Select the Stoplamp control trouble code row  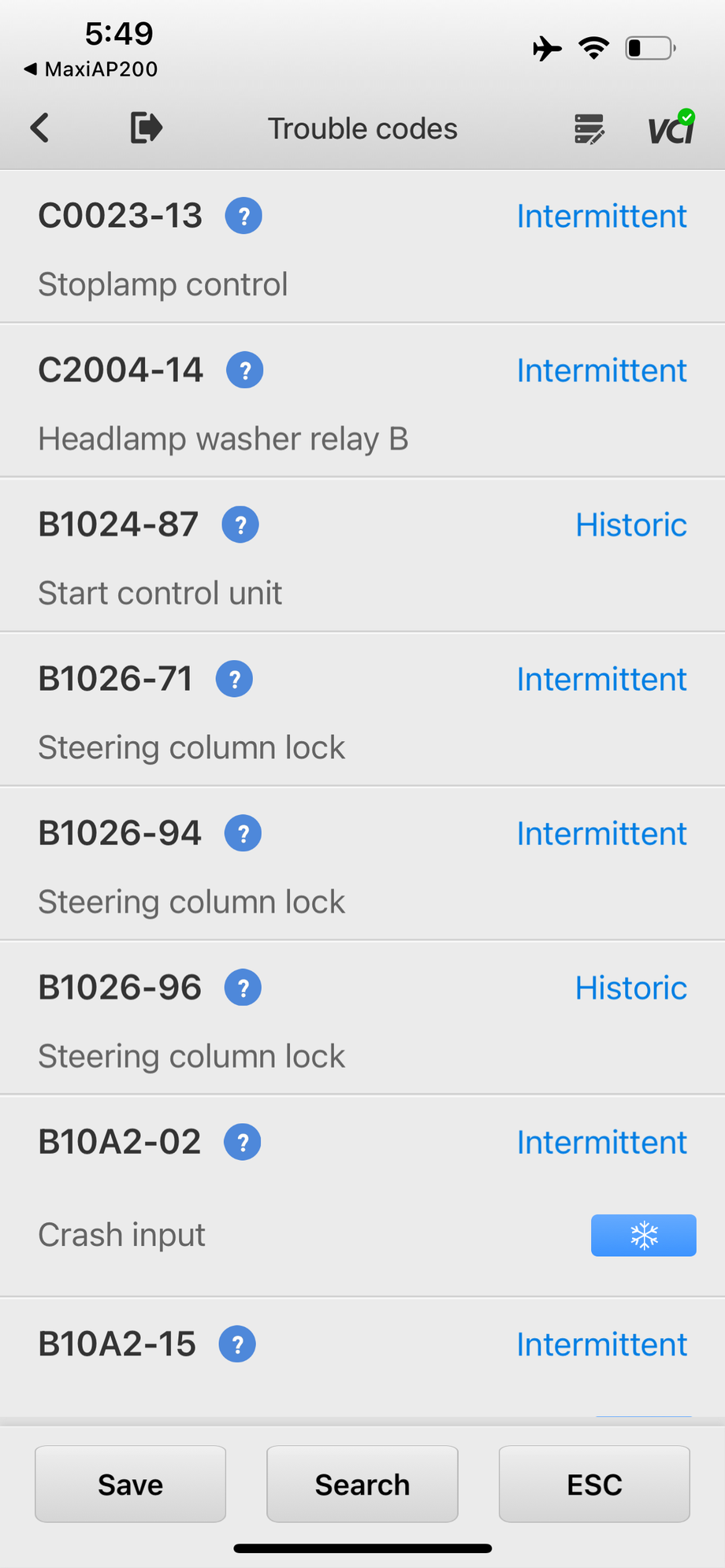tap(163, 284)
